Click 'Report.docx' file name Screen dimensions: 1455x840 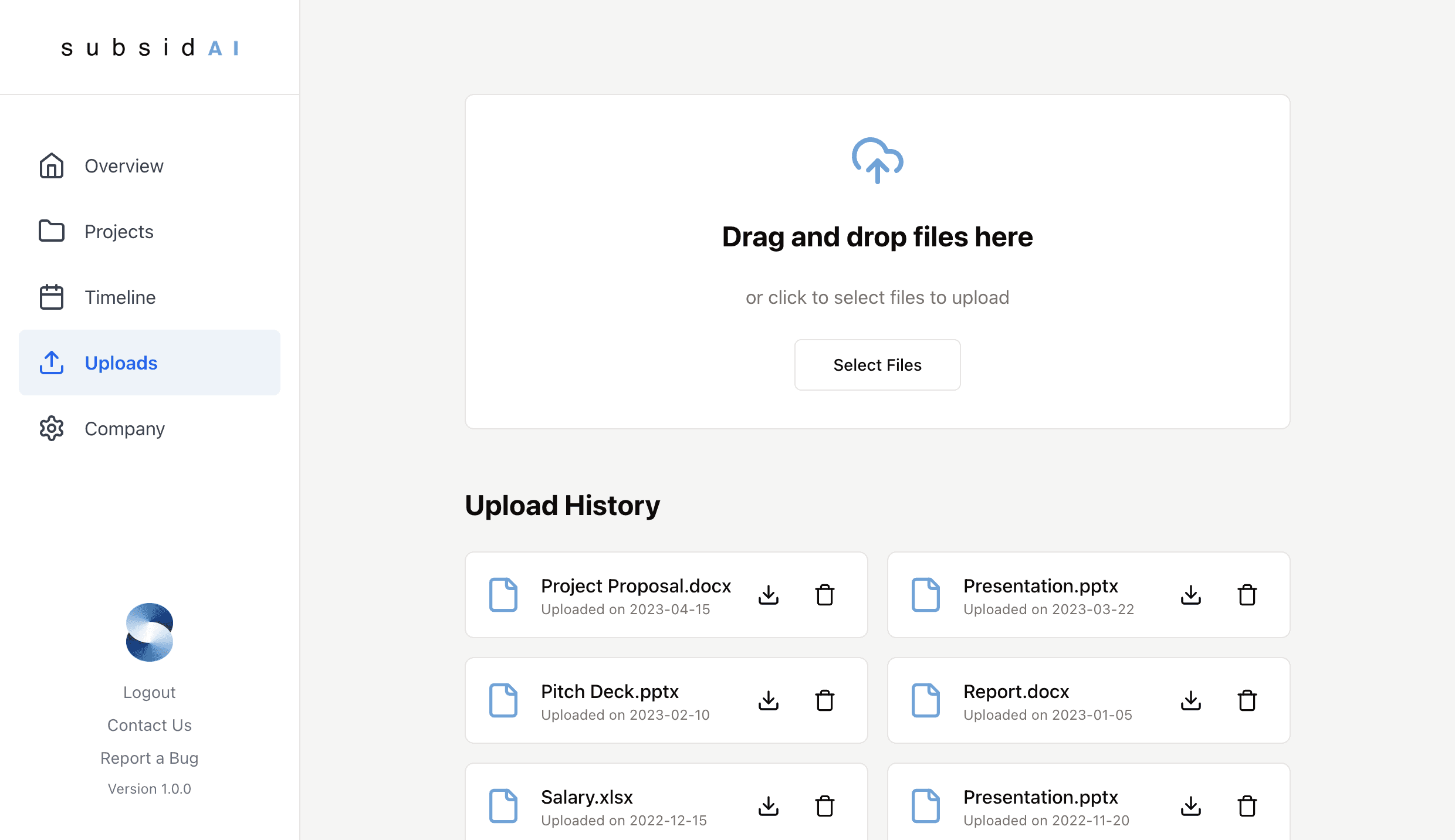tap(1016, 692)
